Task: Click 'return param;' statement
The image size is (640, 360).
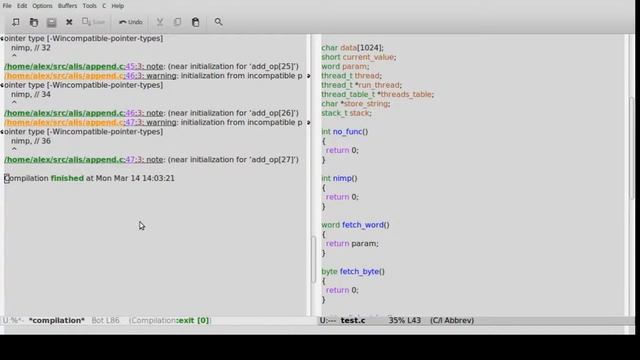Action: tap(352, 244)
